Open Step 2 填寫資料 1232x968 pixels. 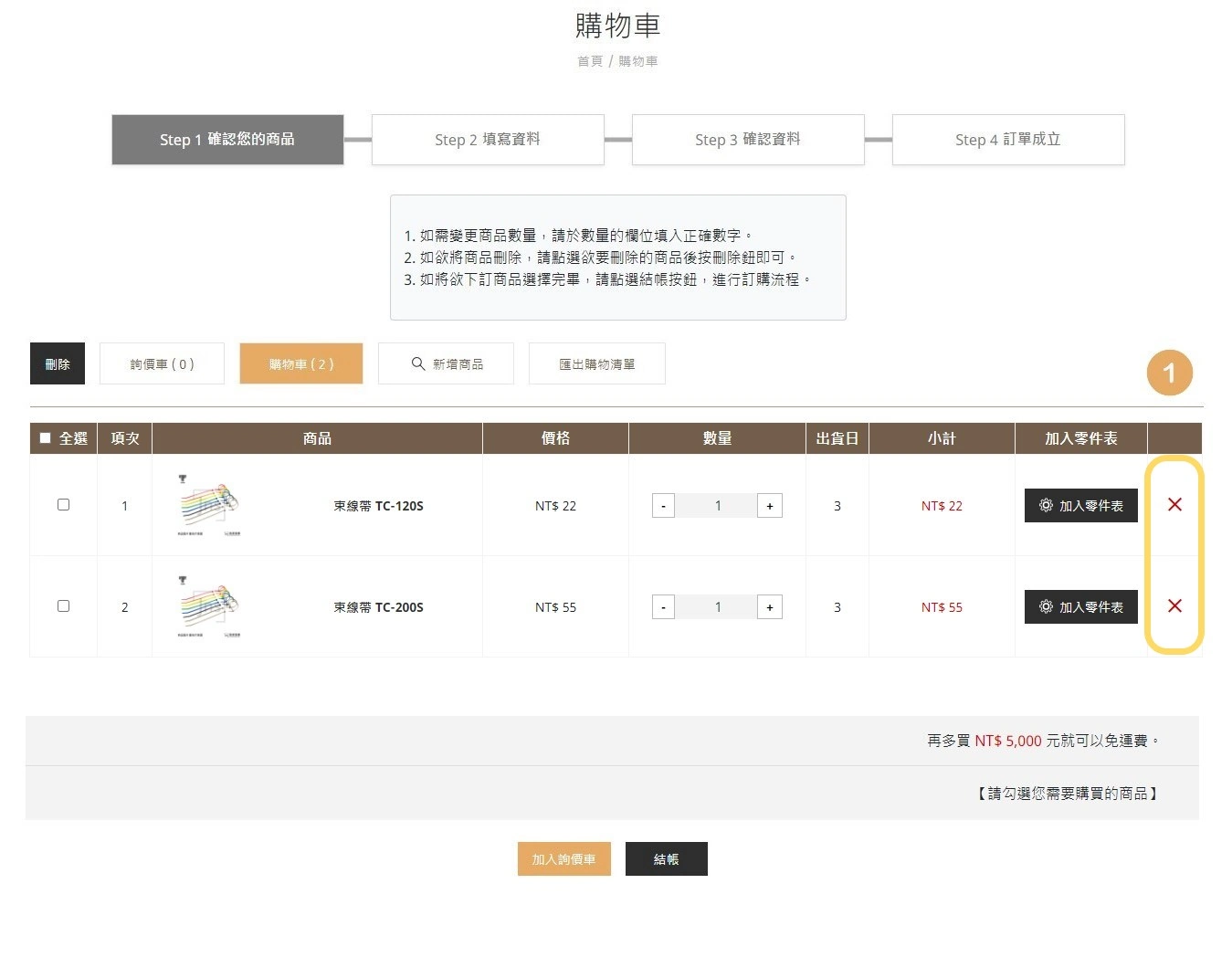(488, 139)
